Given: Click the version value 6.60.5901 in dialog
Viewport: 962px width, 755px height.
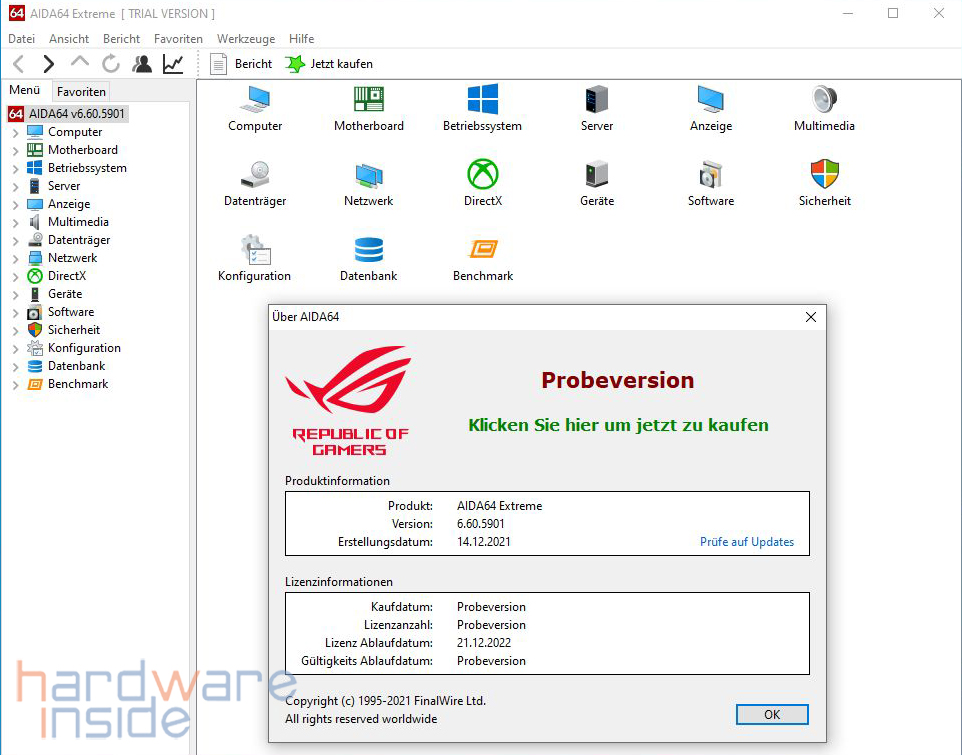Looking at the screenshot, I should [x=480, y=524].
